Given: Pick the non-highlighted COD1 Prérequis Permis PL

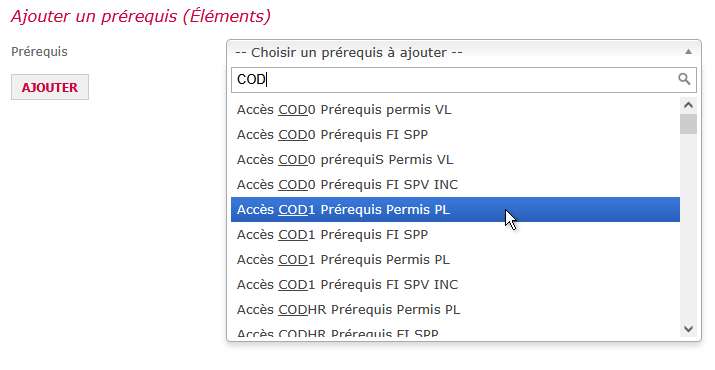Looking at the screenshot, I should tap(455, 260).
